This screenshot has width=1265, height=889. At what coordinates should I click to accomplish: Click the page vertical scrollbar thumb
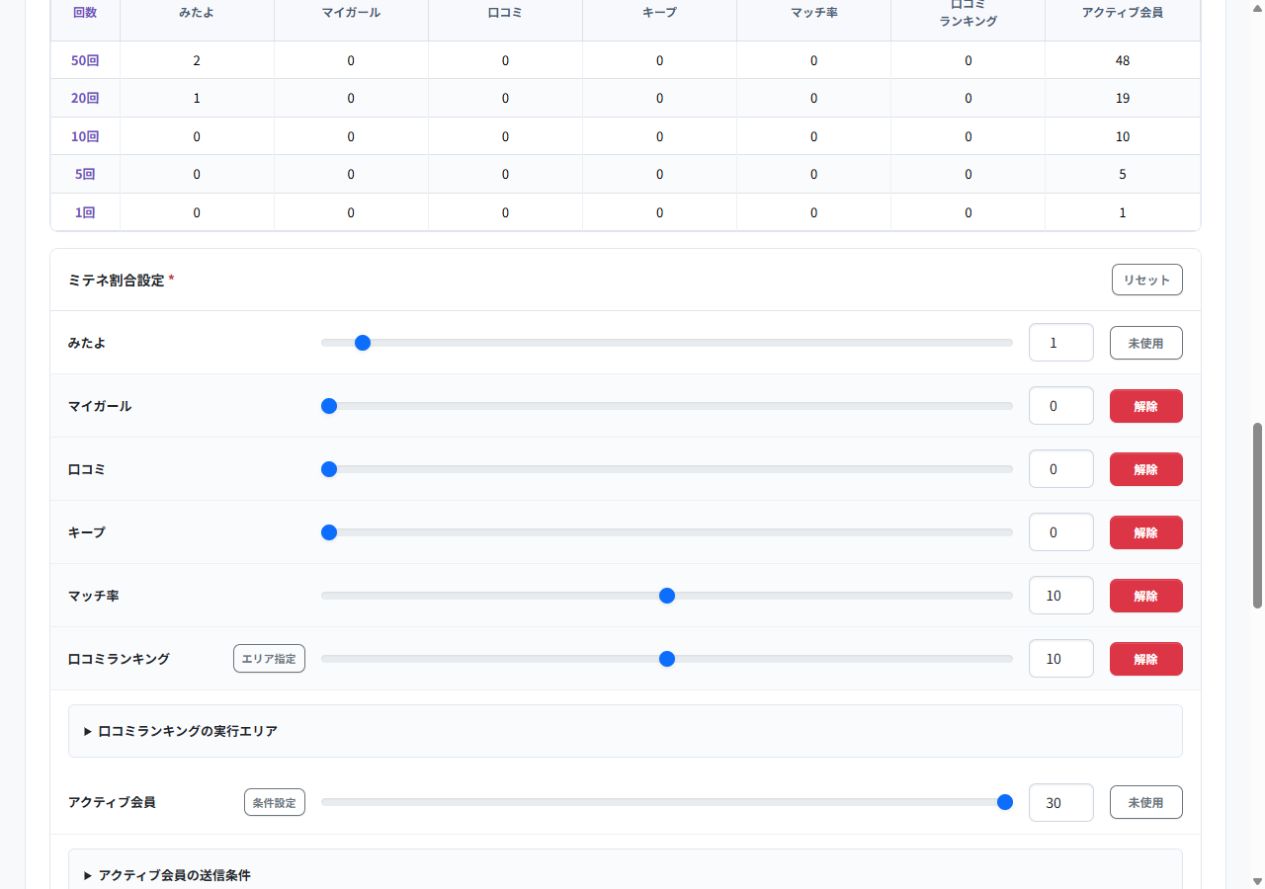point(1257,515)
